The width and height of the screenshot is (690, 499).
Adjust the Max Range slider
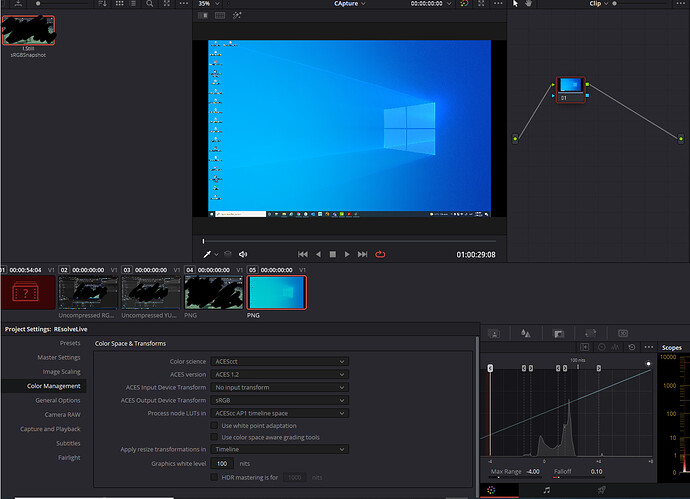(x=515, y=477)
